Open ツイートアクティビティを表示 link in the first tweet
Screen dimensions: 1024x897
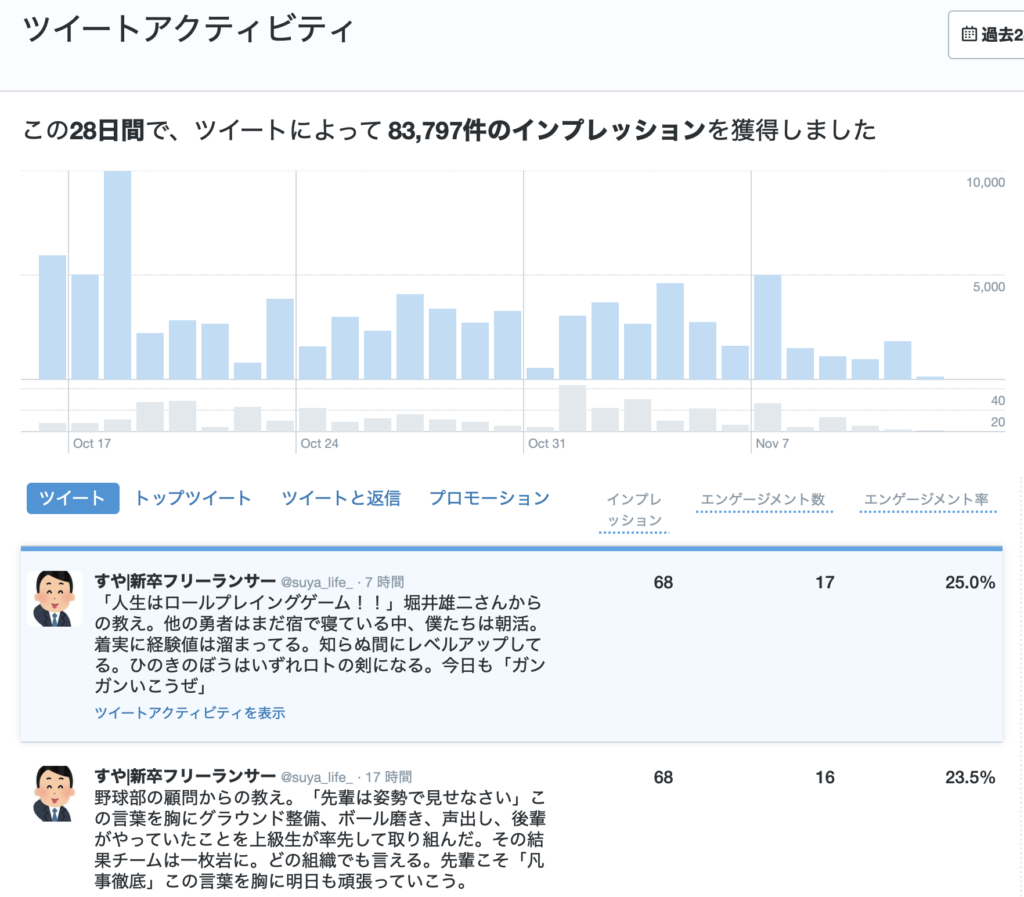[x=190, y=713]
